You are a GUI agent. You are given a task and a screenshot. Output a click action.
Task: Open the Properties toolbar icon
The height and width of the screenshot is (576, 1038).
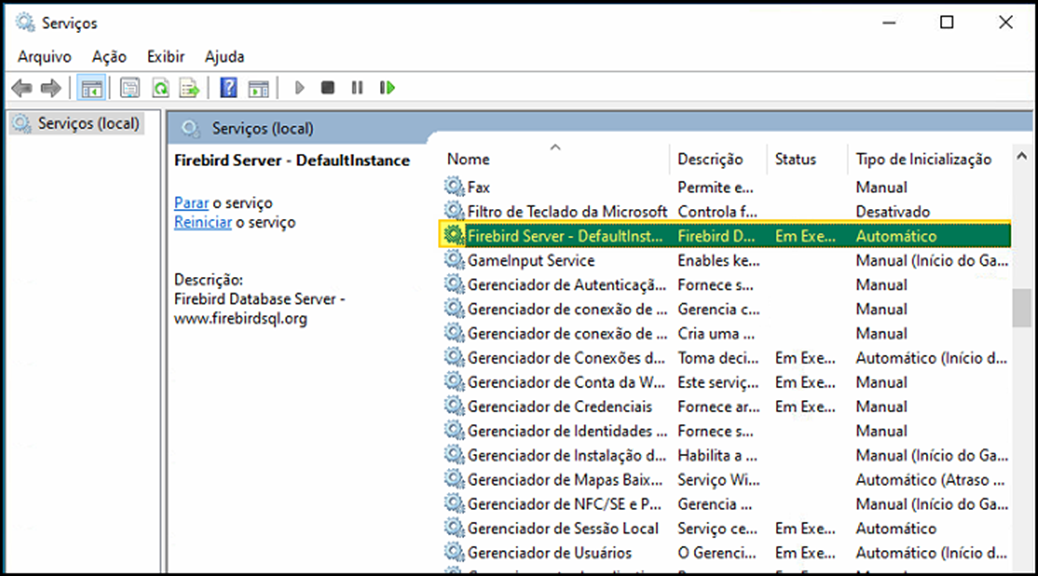130,87
